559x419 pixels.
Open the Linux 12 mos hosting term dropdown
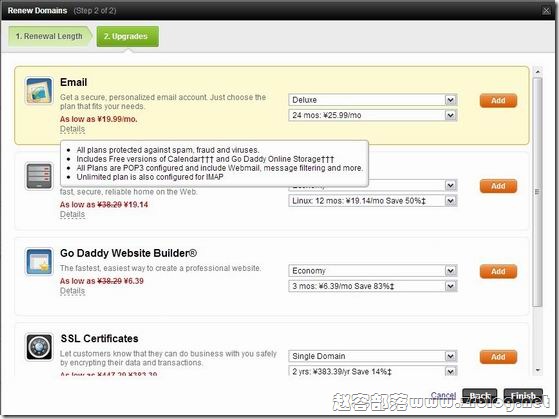tap(373, 201)
